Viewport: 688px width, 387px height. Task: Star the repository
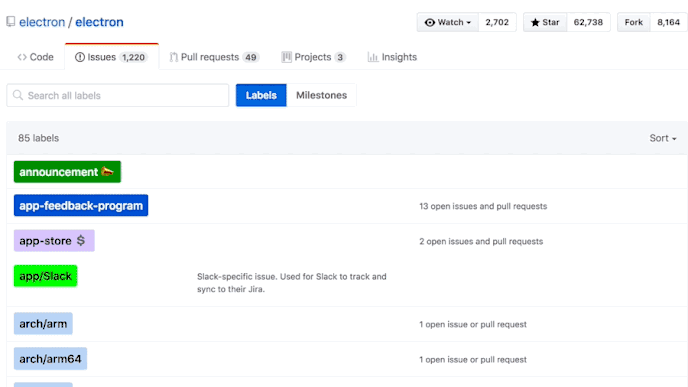[545, 22]
